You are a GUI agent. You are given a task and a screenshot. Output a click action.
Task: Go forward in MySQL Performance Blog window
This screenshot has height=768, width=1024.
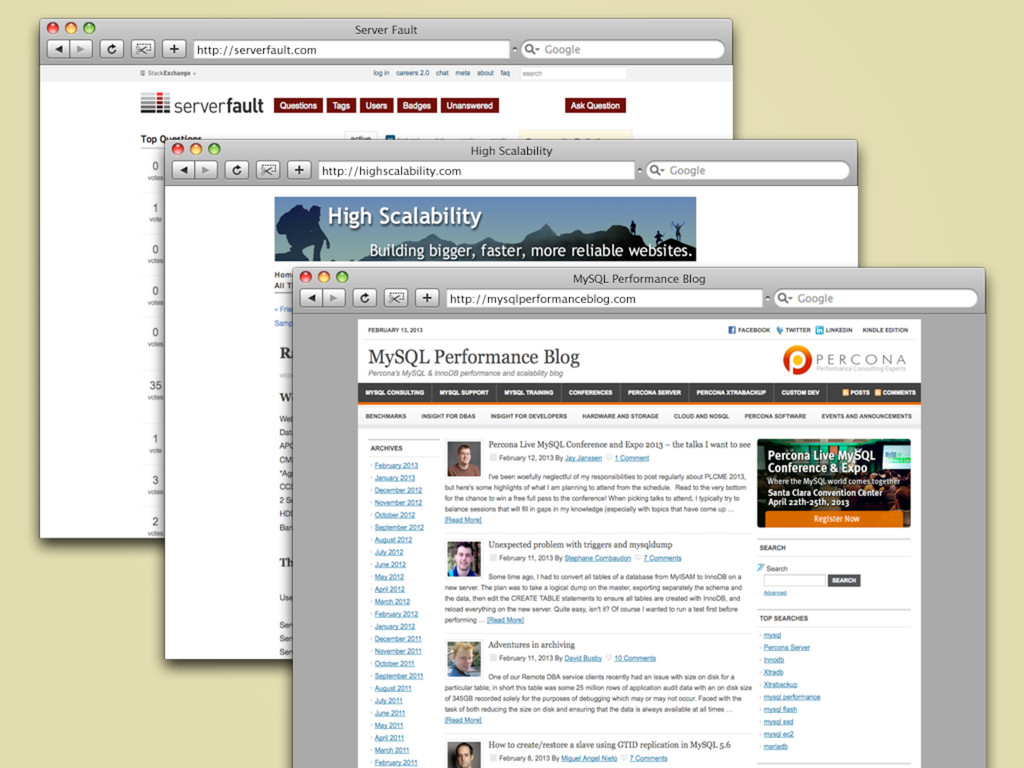pyautogui.click(x=334, y=298)
